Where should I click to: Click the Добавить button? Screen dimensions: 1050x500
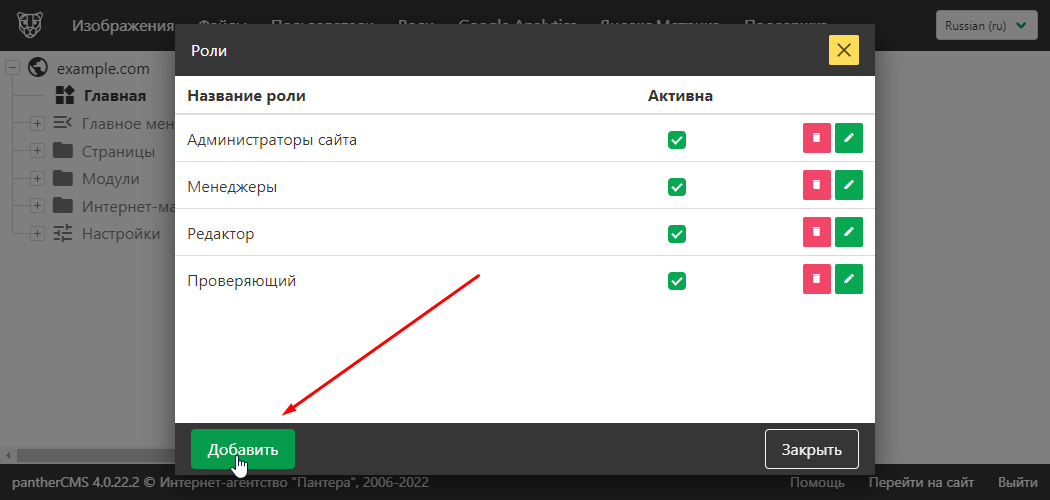tap(242, 450)
